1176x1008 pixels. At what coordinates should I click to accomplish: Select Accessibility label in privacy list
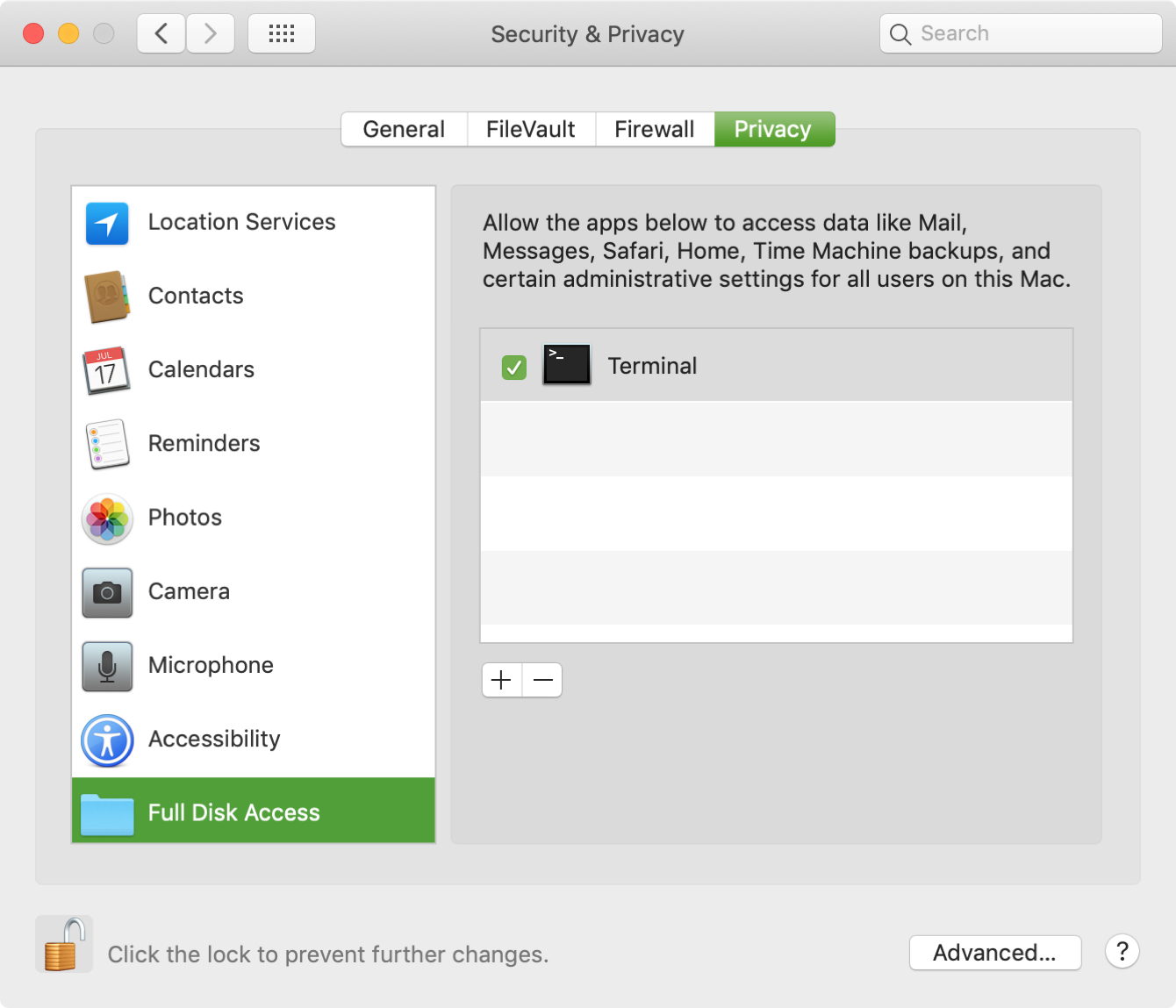[x=214, y=740]
